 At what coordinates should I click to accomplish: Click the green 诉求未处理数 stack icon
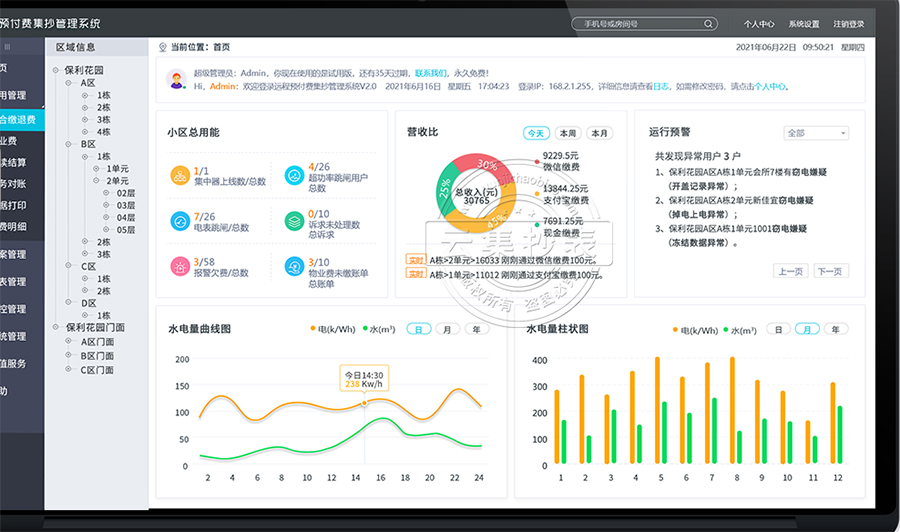pyautogui.click(x=293, y=220)
